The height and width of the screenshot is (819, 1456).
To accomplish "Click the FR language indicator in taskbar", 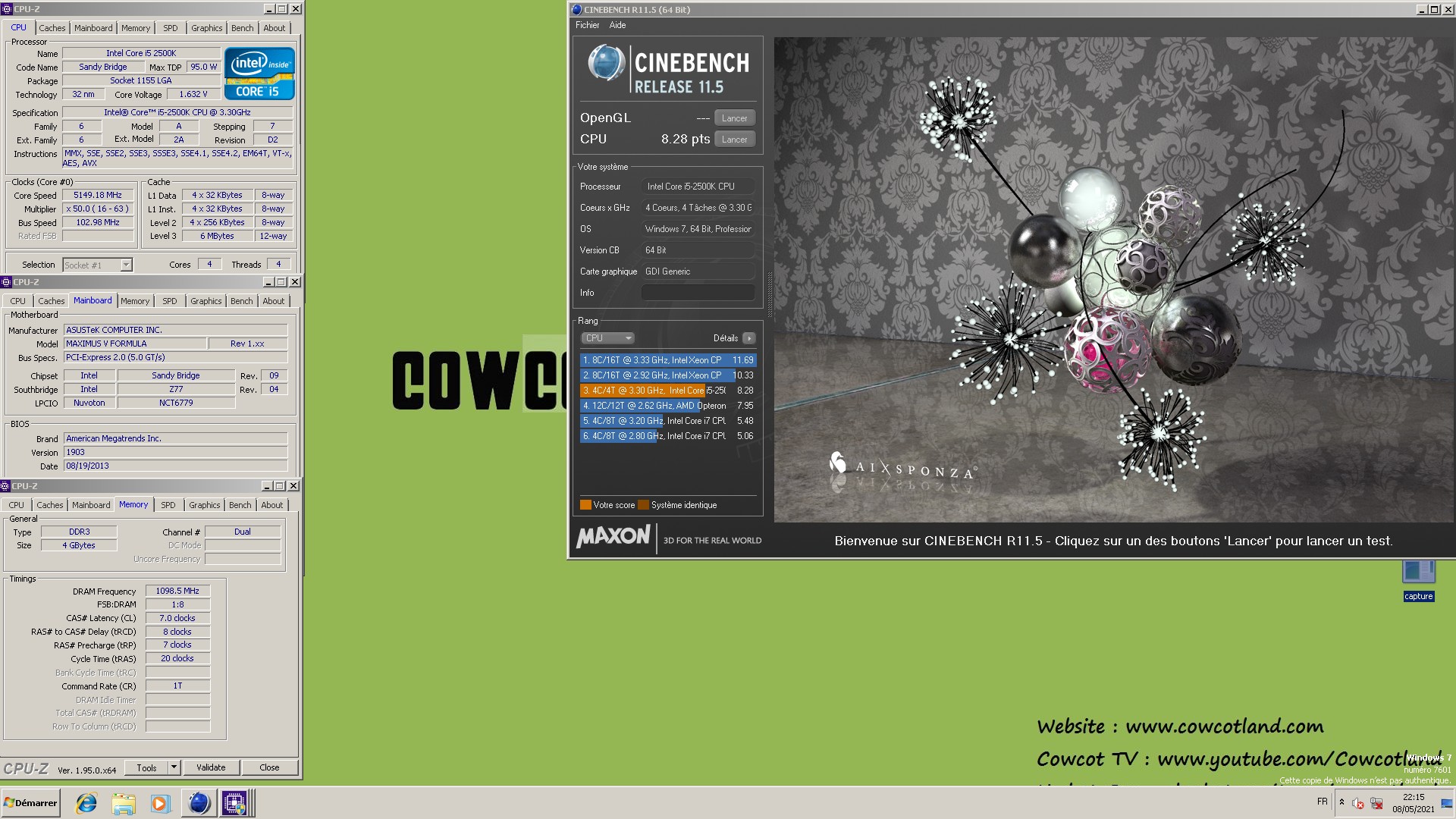I will coord(1323,802).
